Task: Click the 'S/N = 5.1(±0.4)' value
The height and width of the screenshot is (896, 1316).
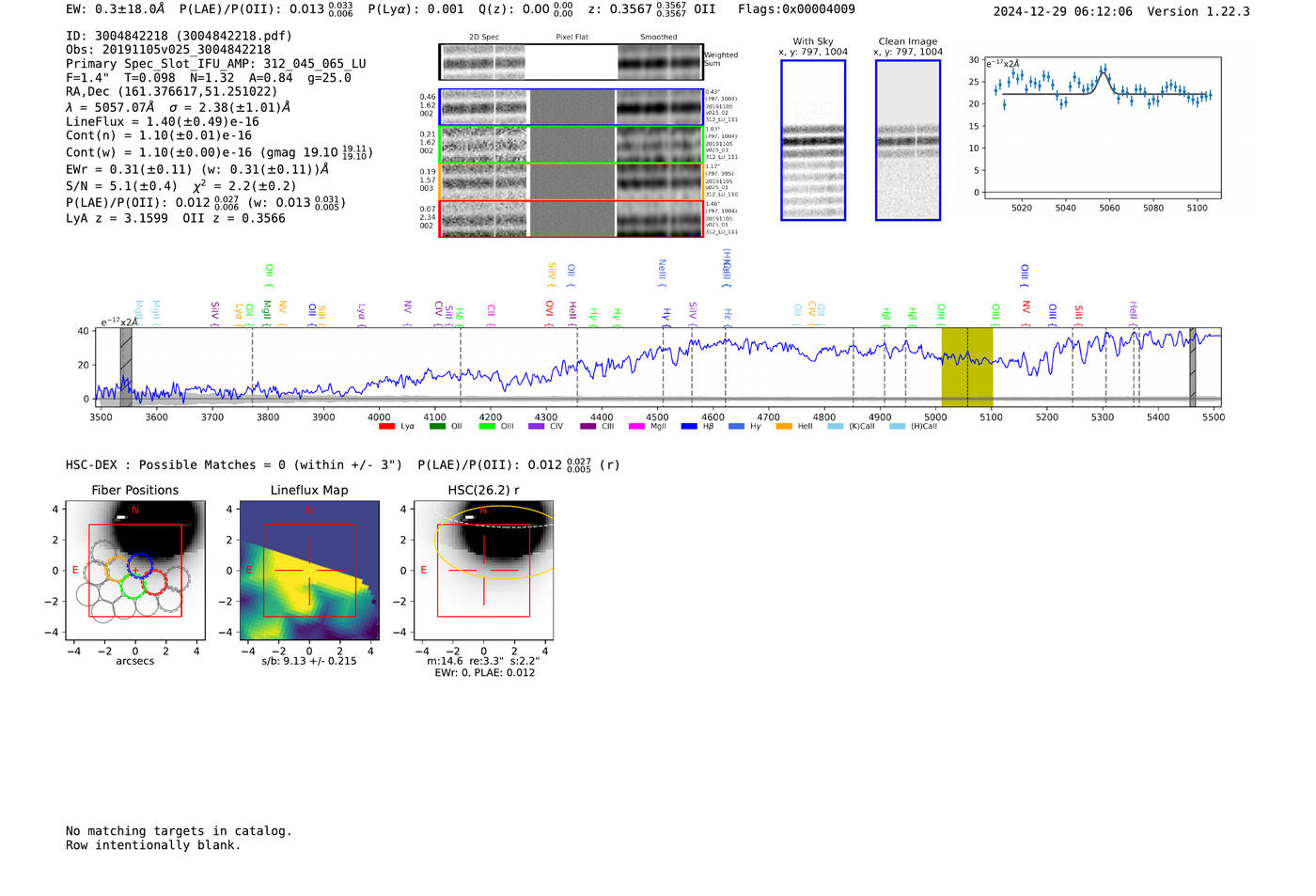Action: (x=121, y=186)
